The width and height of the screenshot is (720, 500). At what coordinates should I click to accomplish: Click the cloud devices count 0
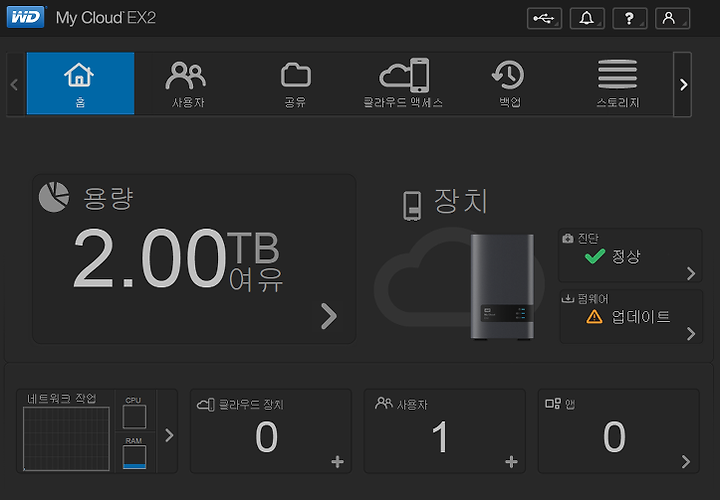tap(267, 437)
